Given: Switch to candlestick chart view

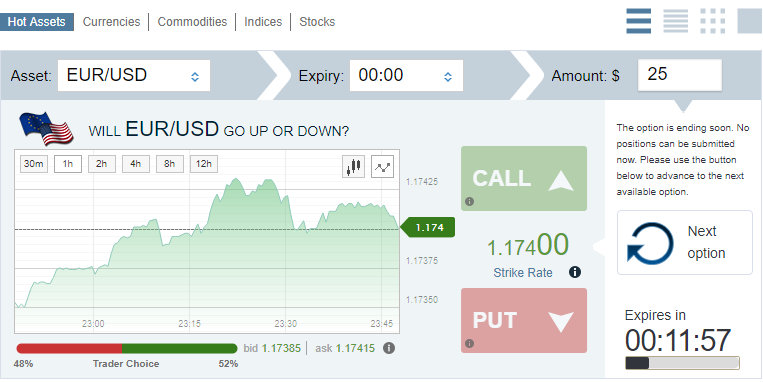Looking at the screenshot, I should 353,167.
